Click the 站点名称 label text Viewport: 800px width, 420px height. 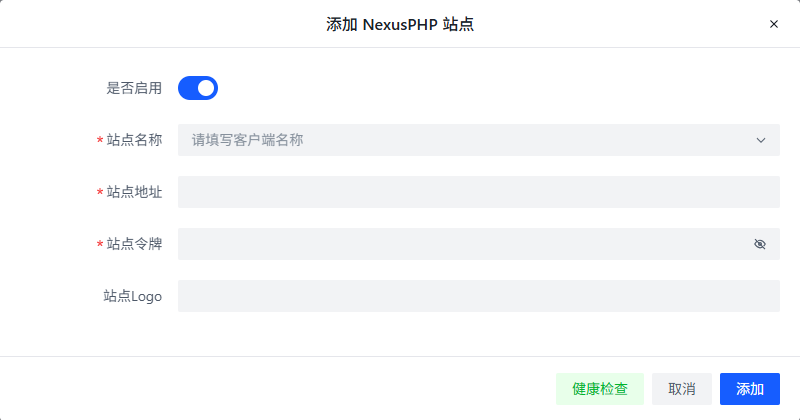tap(134, 140)
